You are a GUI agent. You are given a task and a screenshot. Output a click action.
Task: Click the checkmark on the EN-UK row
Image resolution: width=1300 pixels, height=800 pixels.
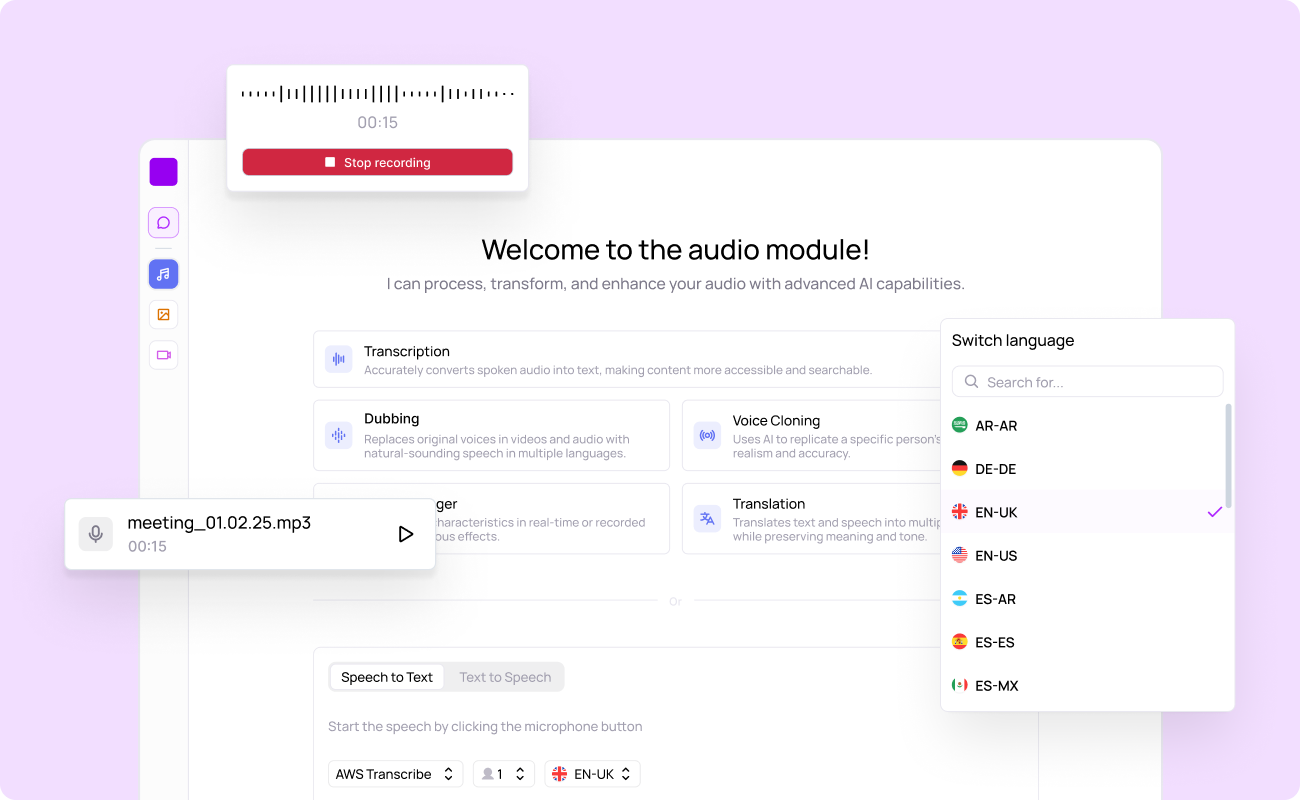(x=1215, y=512)
